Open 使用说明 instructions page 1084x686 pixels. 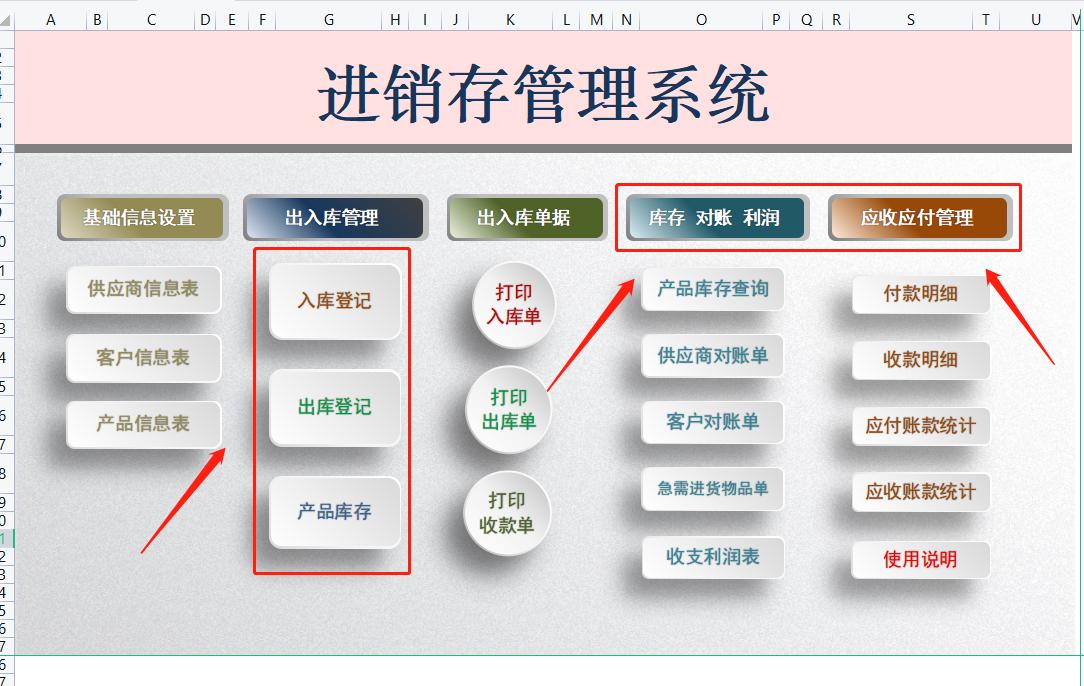(x=920, y=559)
